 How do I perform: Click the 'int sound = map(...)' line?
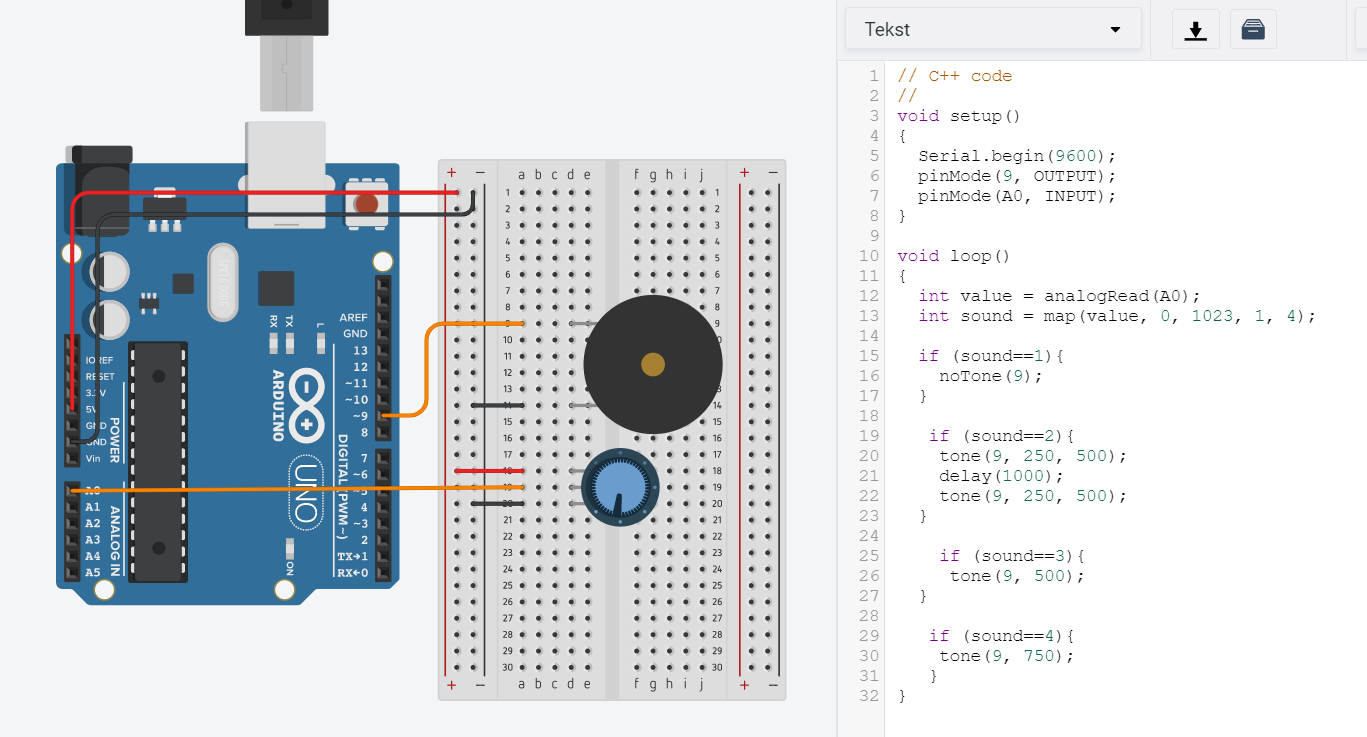tap(1117, 316)
